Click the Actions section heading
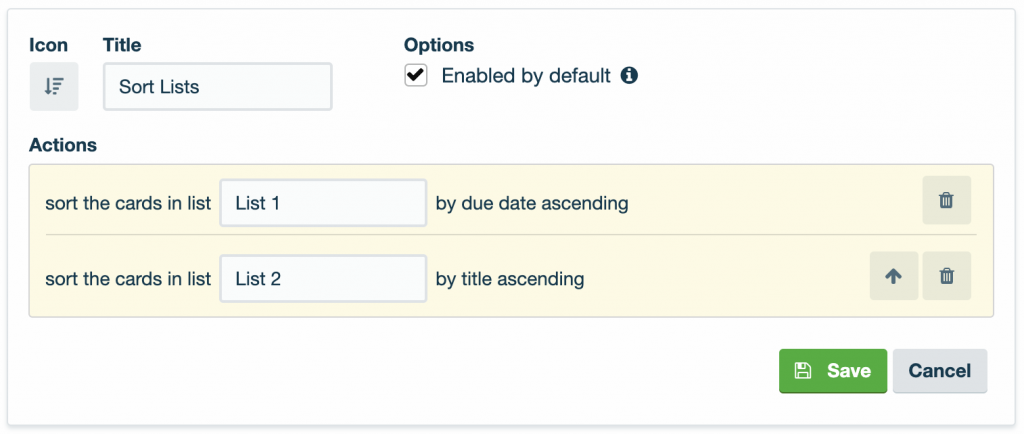 pos(63,145)
